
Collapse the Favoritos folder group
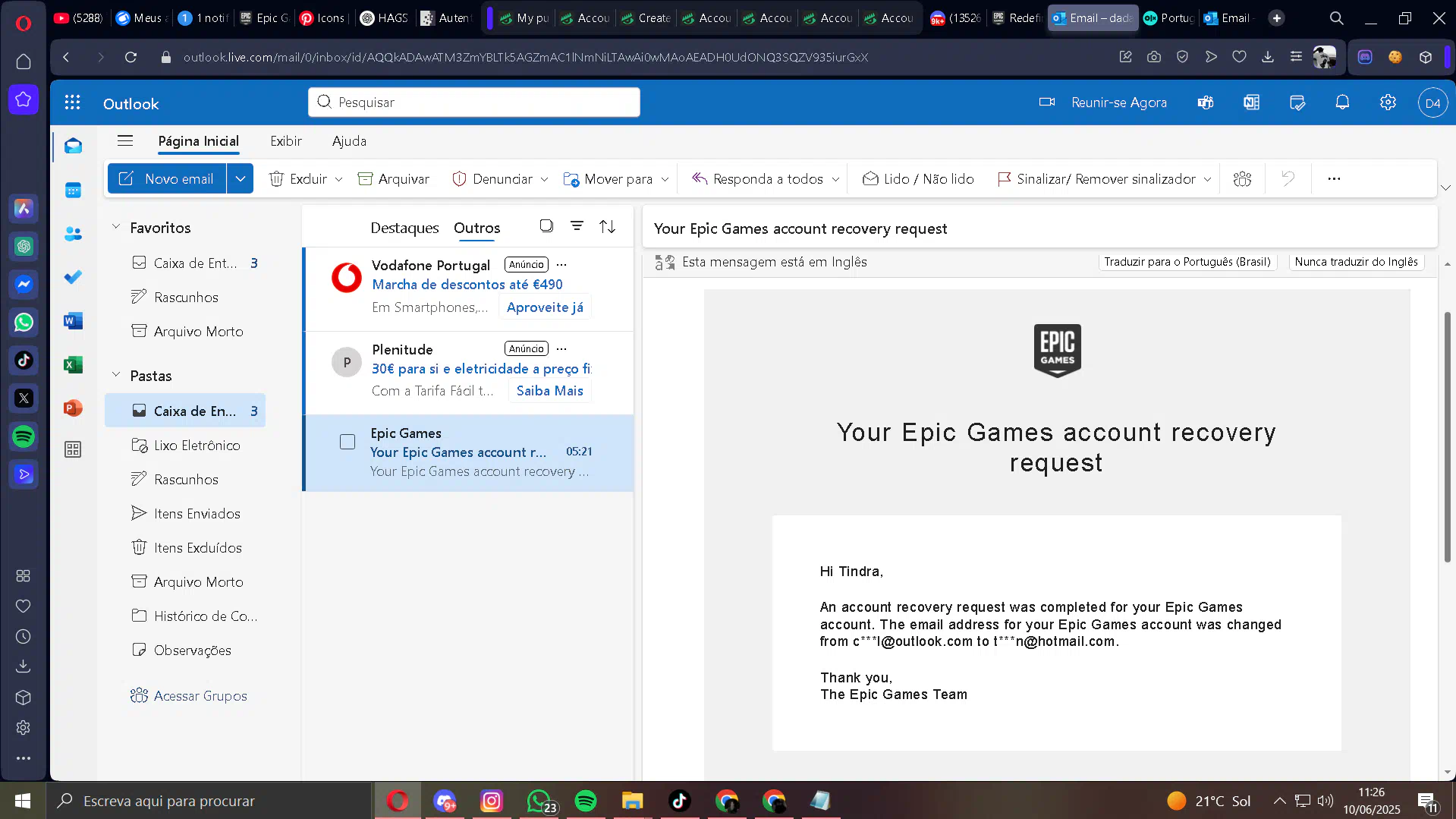pyautogui.click(x=116, y=226)
